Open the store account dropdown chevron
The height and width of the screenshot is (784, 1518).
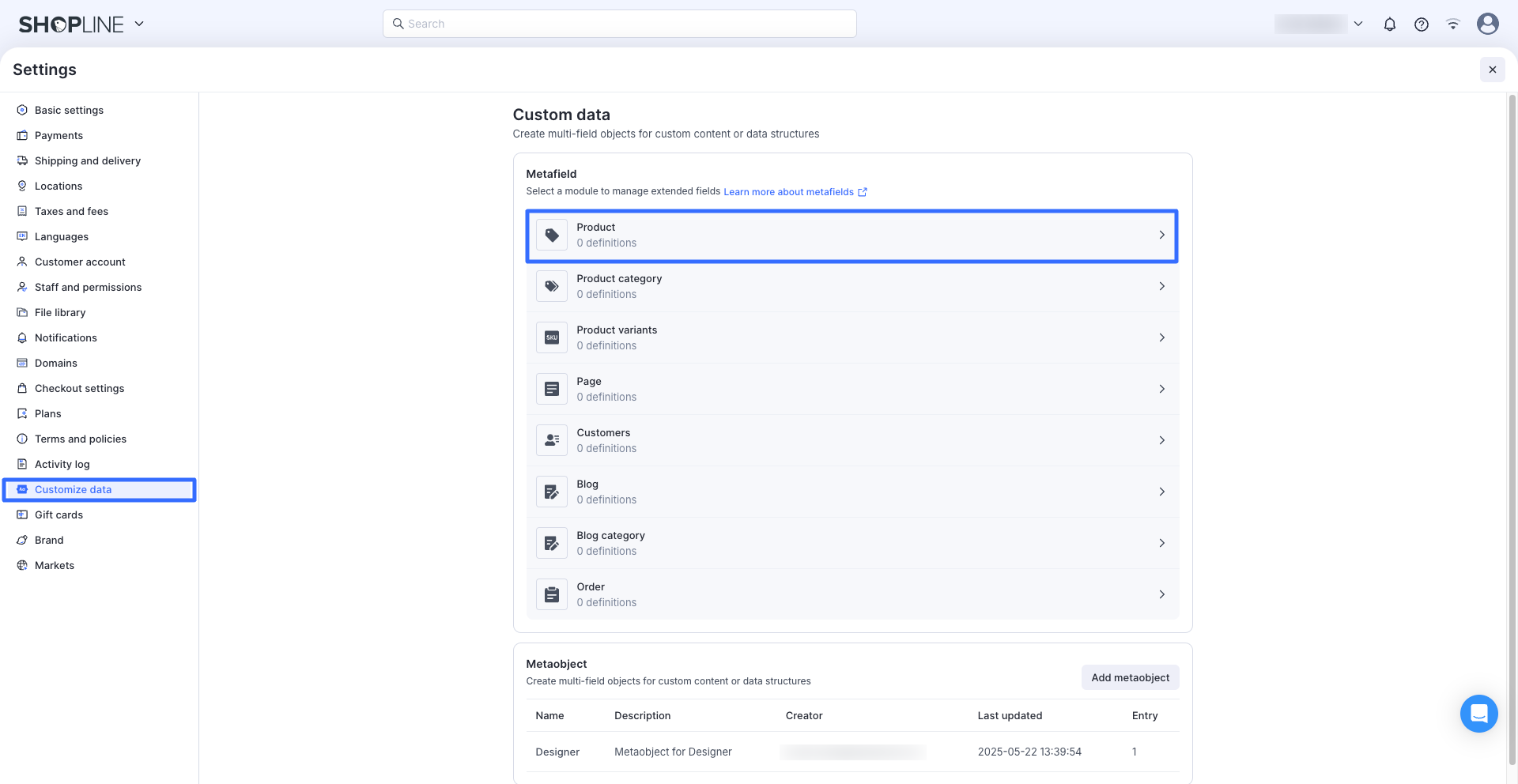[1358, 24]
